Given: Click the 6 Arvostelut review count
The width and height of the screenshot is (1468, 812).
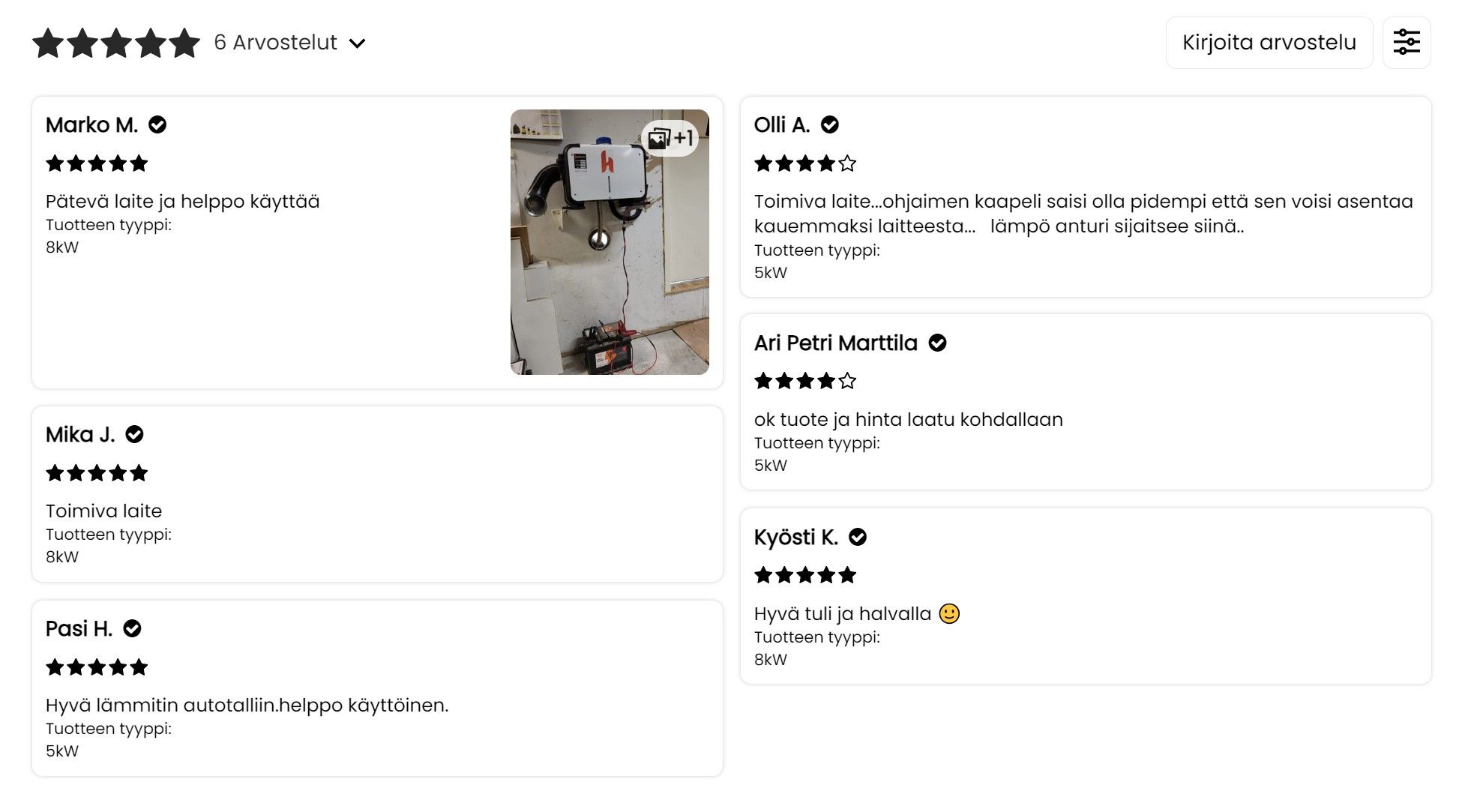Looking at the screenshot, I should 275,43.
